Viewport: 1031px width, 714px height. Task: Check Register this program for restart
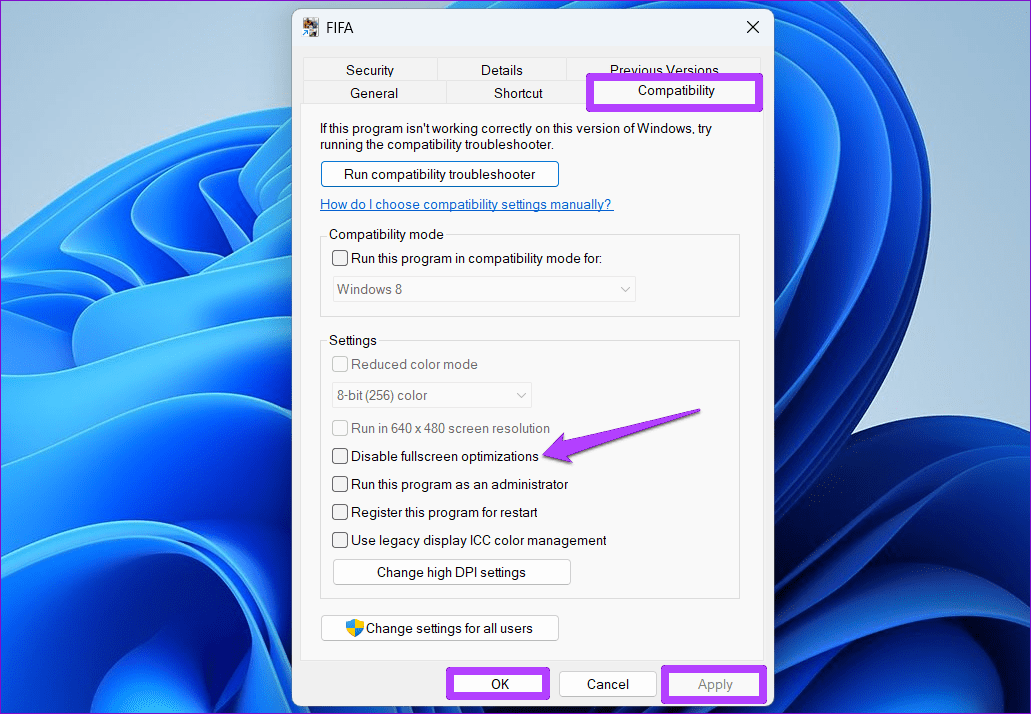point(339,512)
